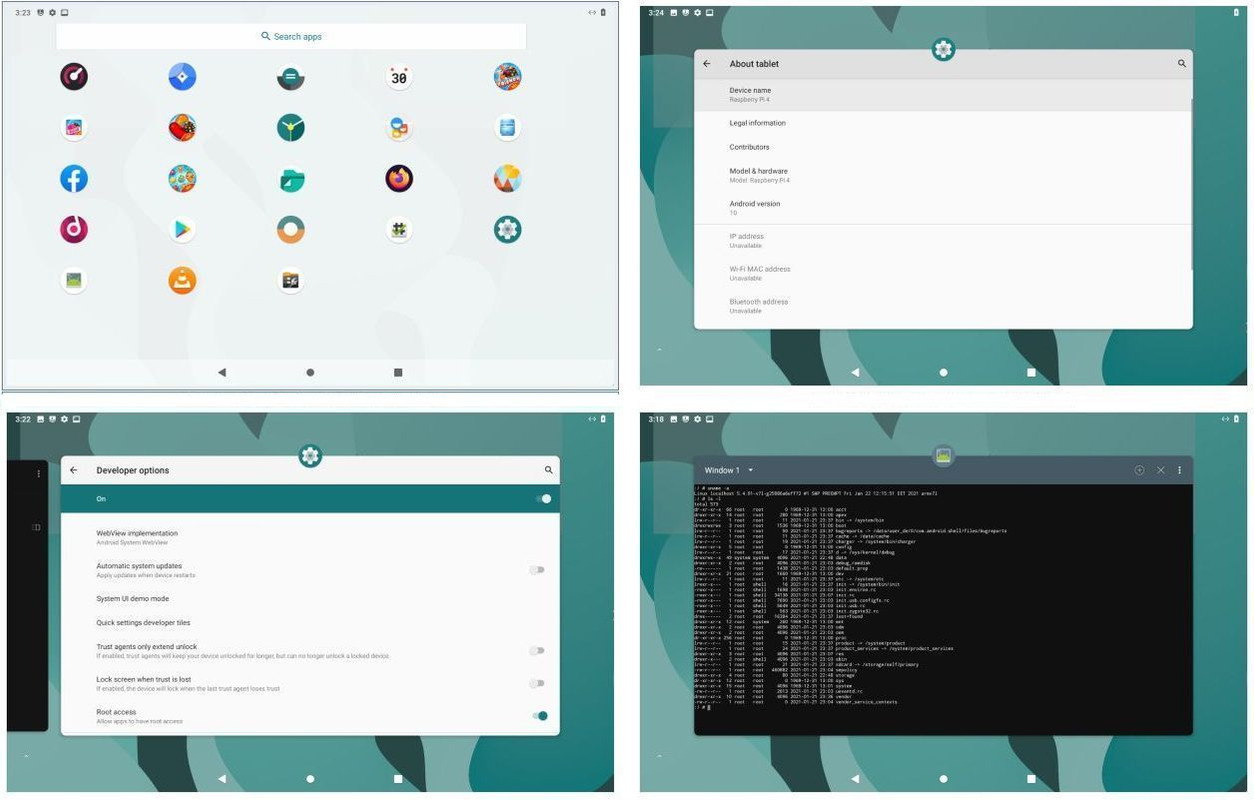Toggle Automatic system updates switch
Screen dimensions: 1254x800
538,570
